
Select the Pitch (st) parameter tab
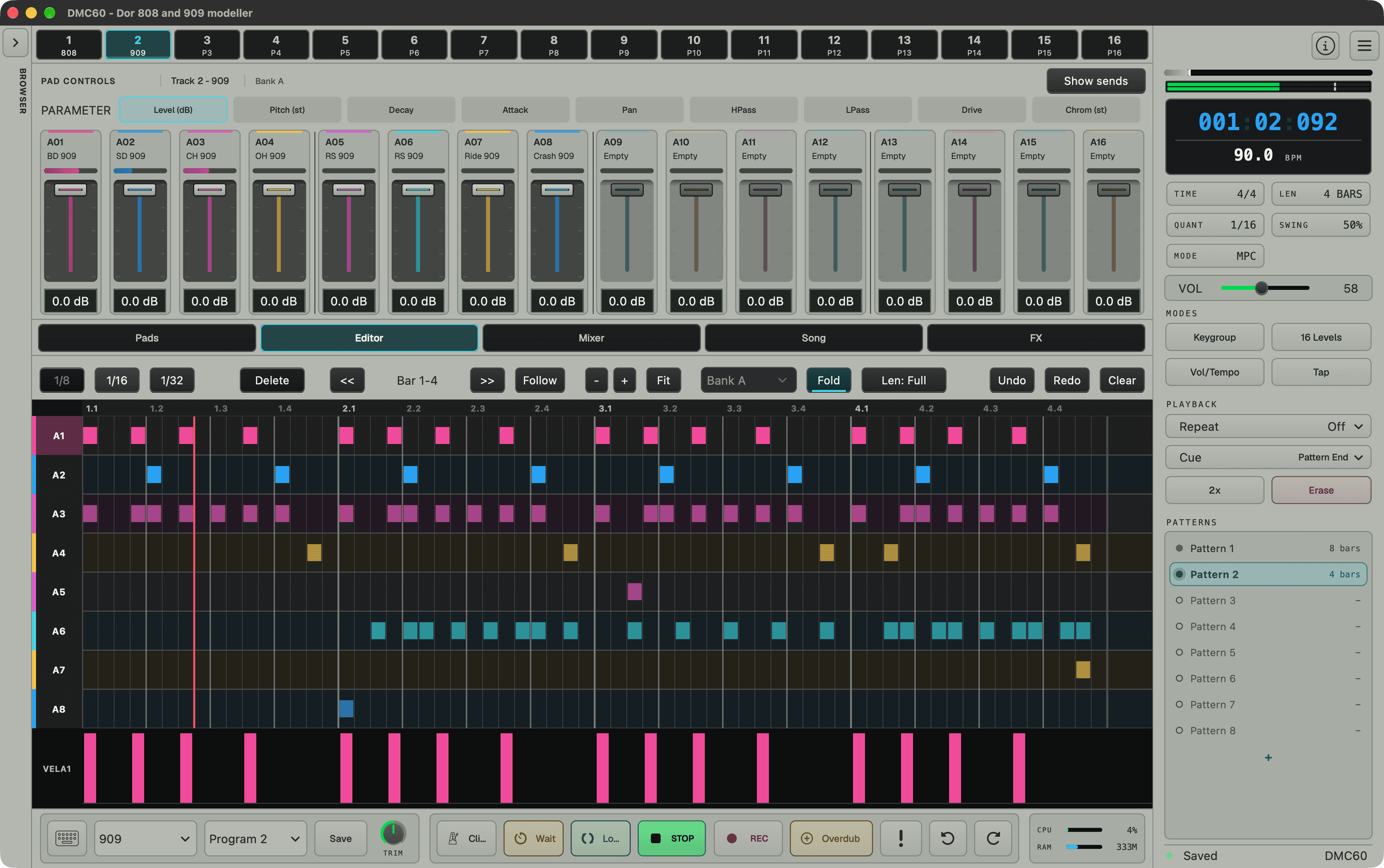click(x=287, y=110)
